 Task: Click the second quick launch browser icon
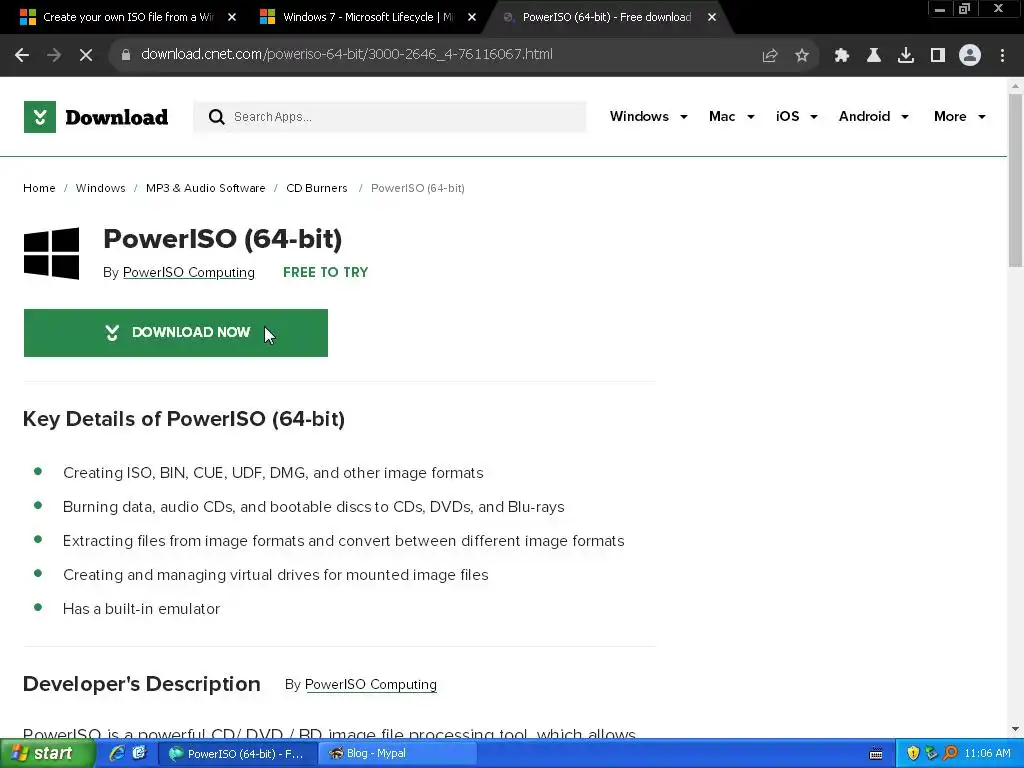[139, 753]
